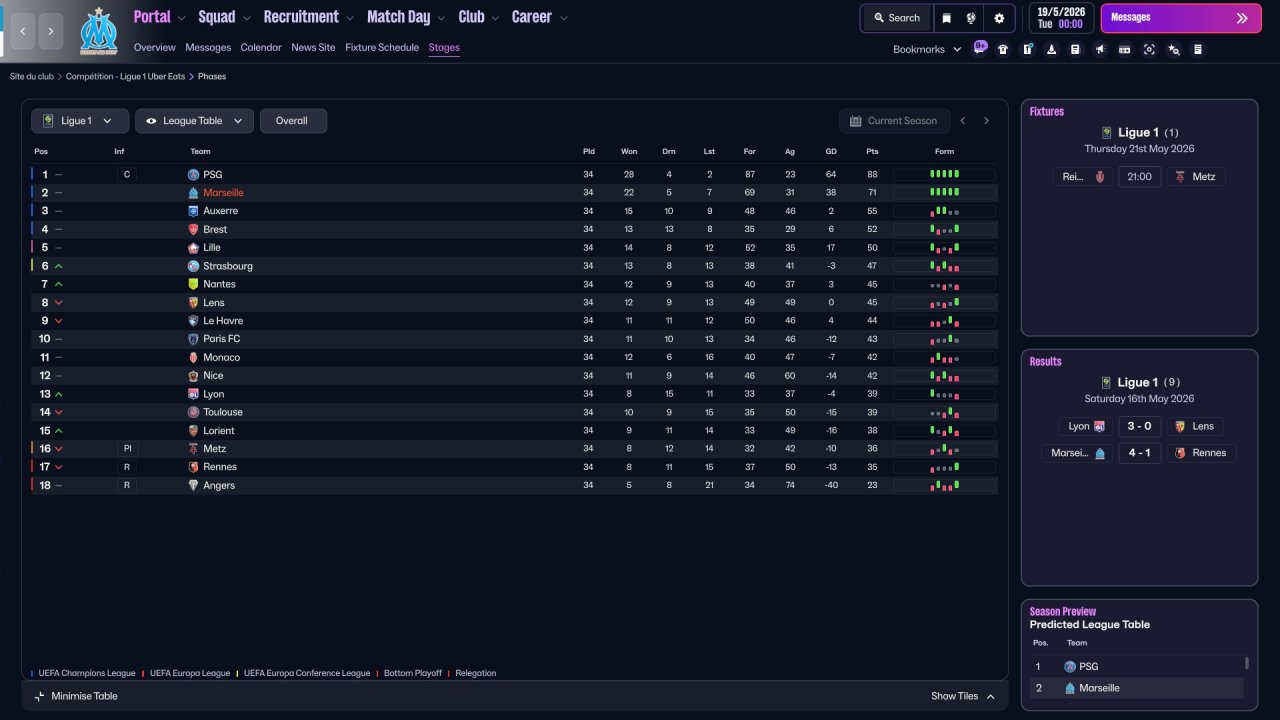
Task: Expand the Career menu chevron
Action: (564, 18)
